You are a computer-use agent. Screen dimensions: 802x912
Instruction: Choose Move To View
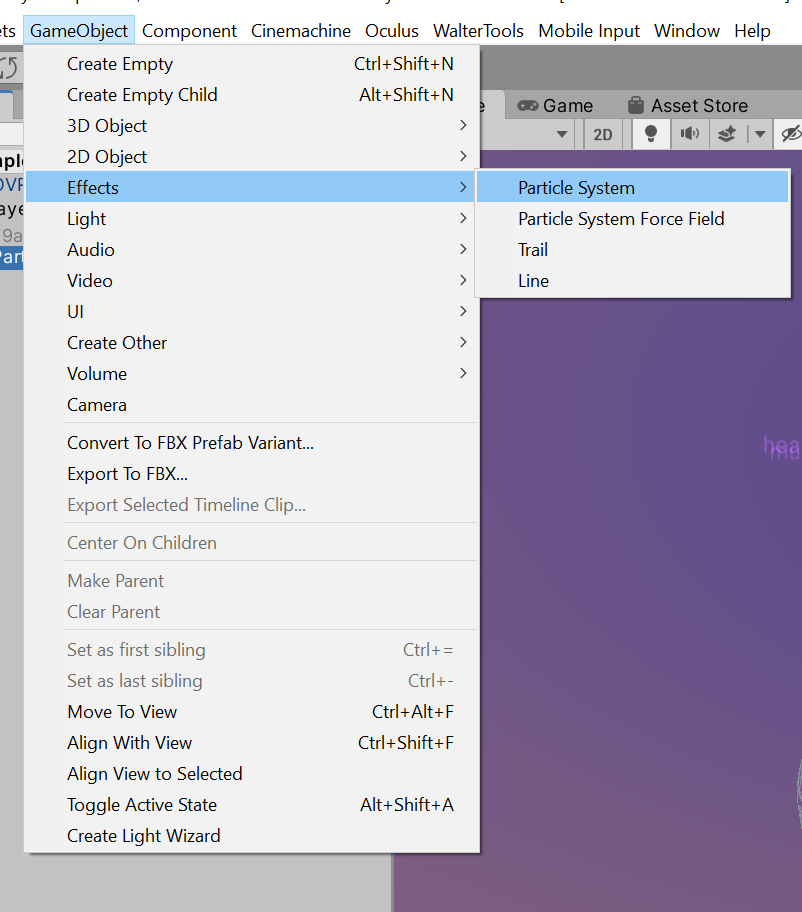pyautogui.click(x=252, y=711)
